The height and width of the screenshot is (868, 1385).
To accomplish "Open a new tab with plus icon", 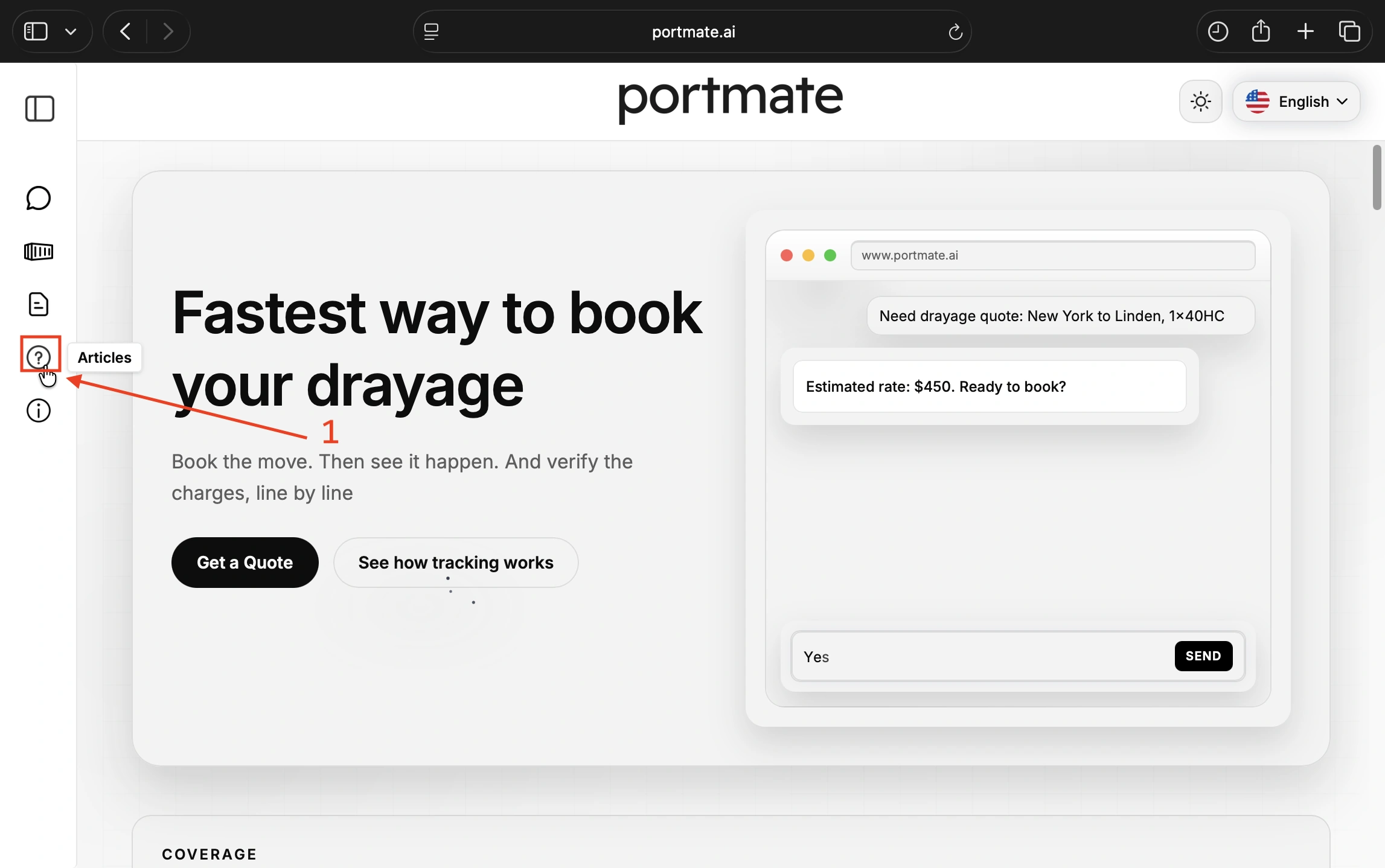I will pos(1305,31).
